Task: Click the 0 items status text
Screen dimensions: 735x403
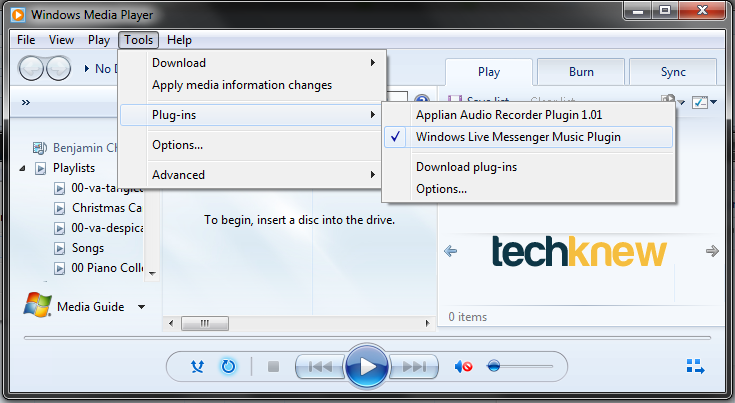Action: (x=467, y=317)
